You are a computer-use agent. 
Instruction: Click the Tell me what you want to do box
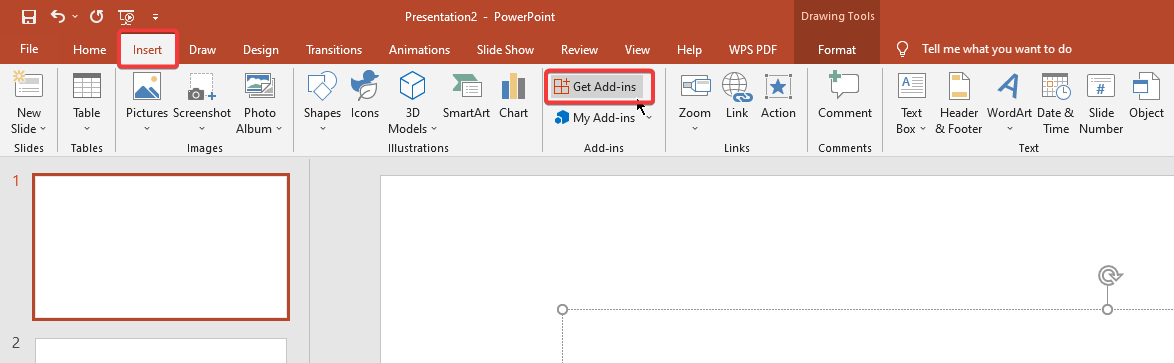(997, 49)
